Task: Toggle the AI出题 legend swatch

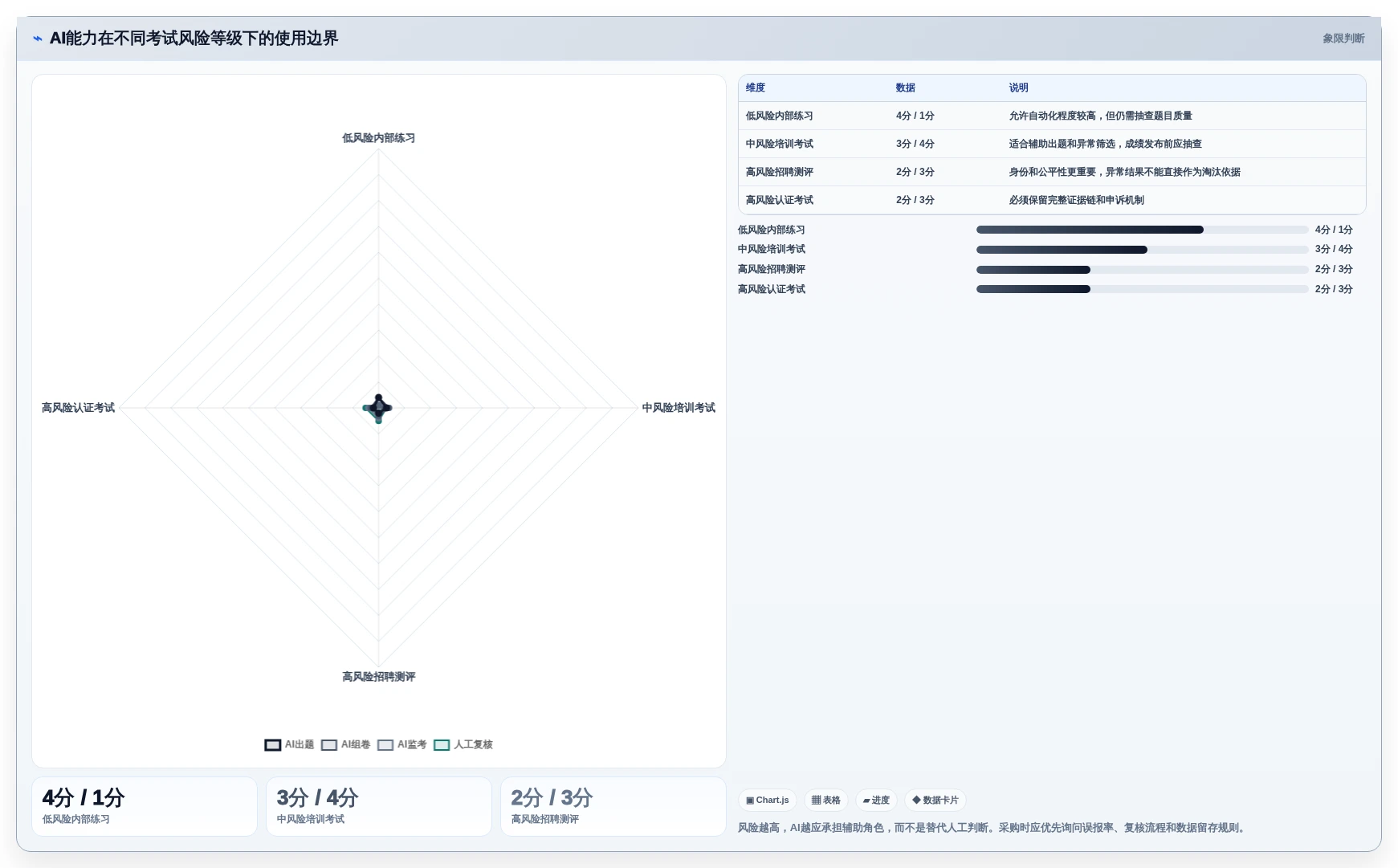Action: point(273,745)
